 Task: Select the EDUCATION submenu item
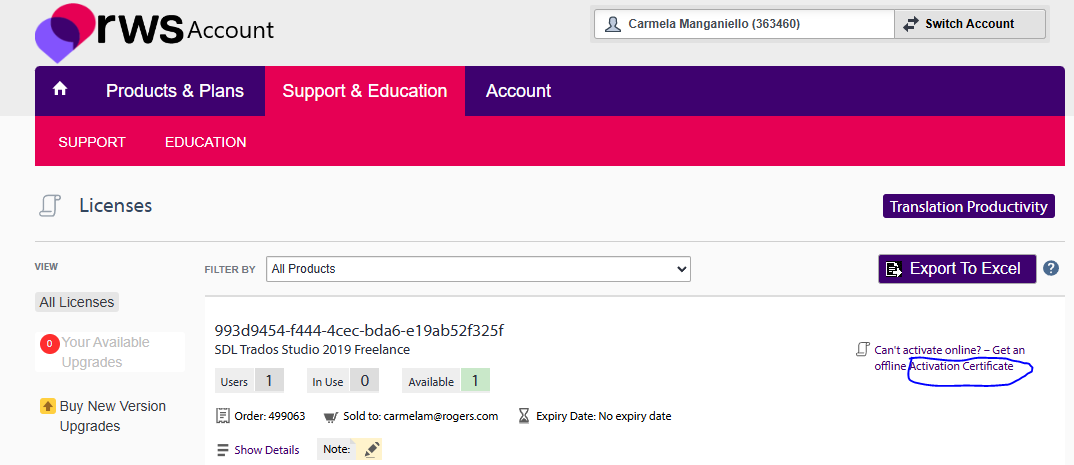[205, 142]
